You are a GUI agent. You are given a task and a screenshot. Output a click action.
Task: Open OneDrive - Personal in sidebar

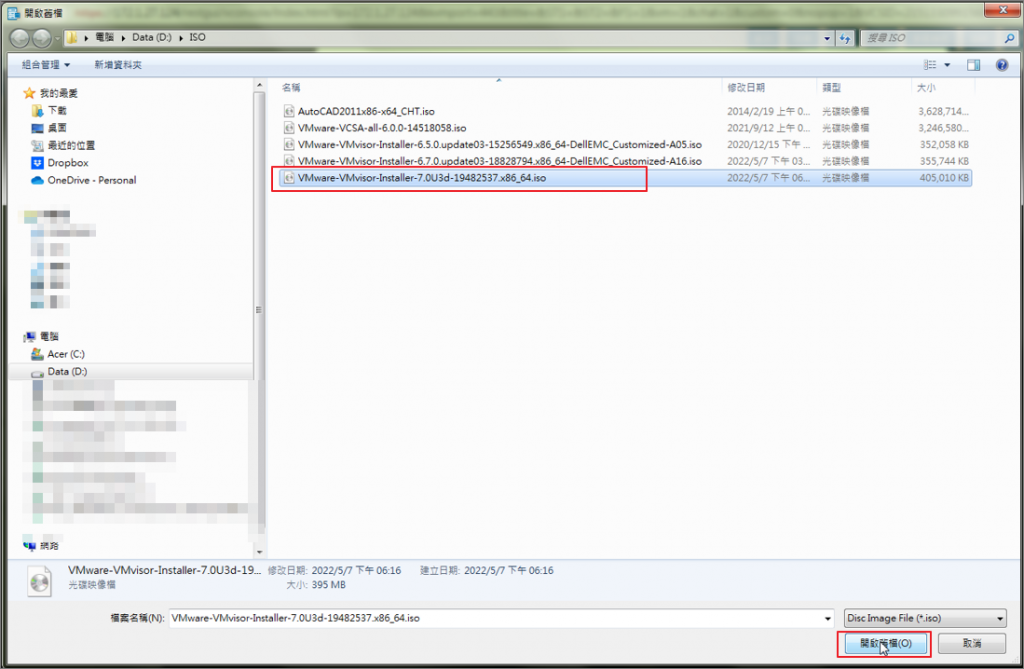(84, 180)
